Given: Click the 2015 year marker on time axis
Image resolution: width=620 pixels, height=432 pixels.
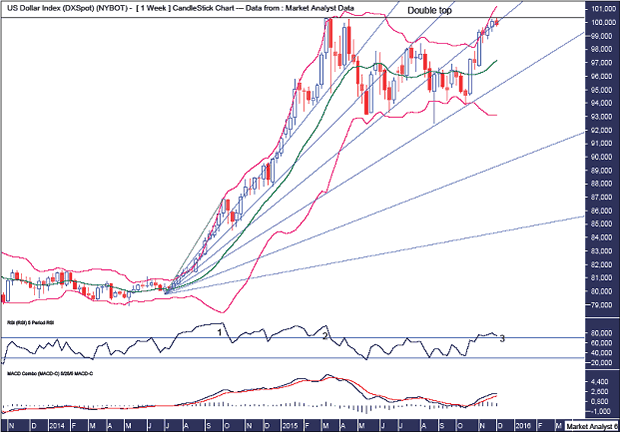Looking at the screenshot, I should point(290,426).
